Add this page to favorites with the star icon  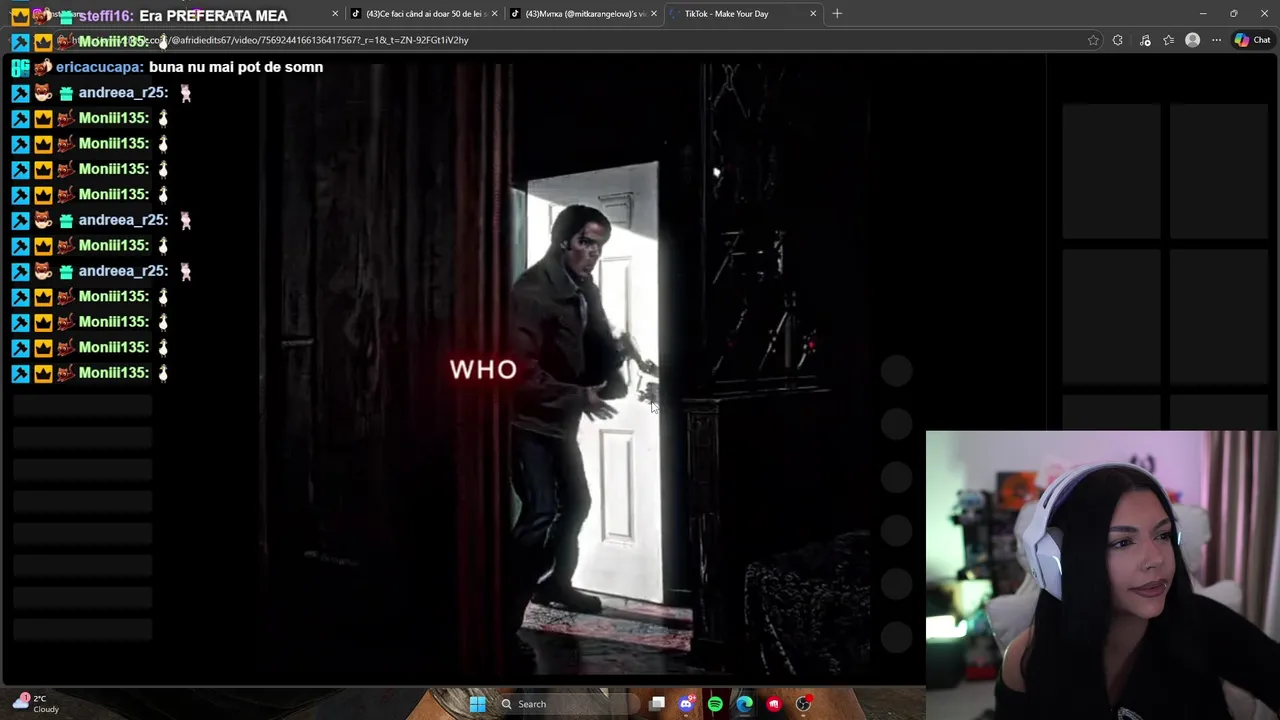1093,40
